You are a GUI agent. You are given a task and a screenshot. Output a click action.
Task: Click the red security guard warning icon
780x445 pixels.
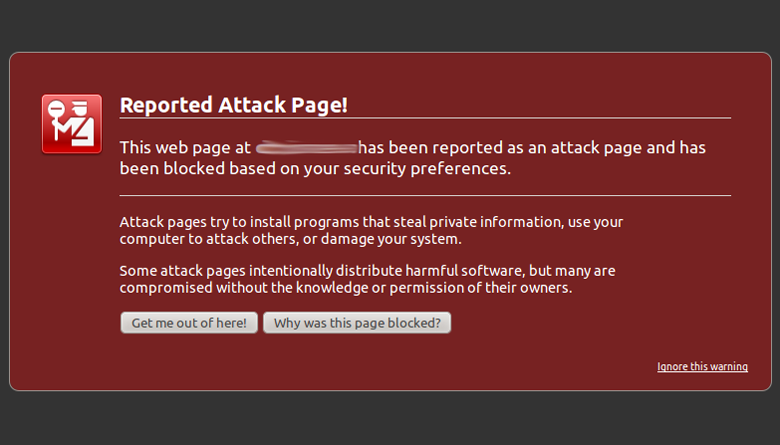click(x=71, y=124)
